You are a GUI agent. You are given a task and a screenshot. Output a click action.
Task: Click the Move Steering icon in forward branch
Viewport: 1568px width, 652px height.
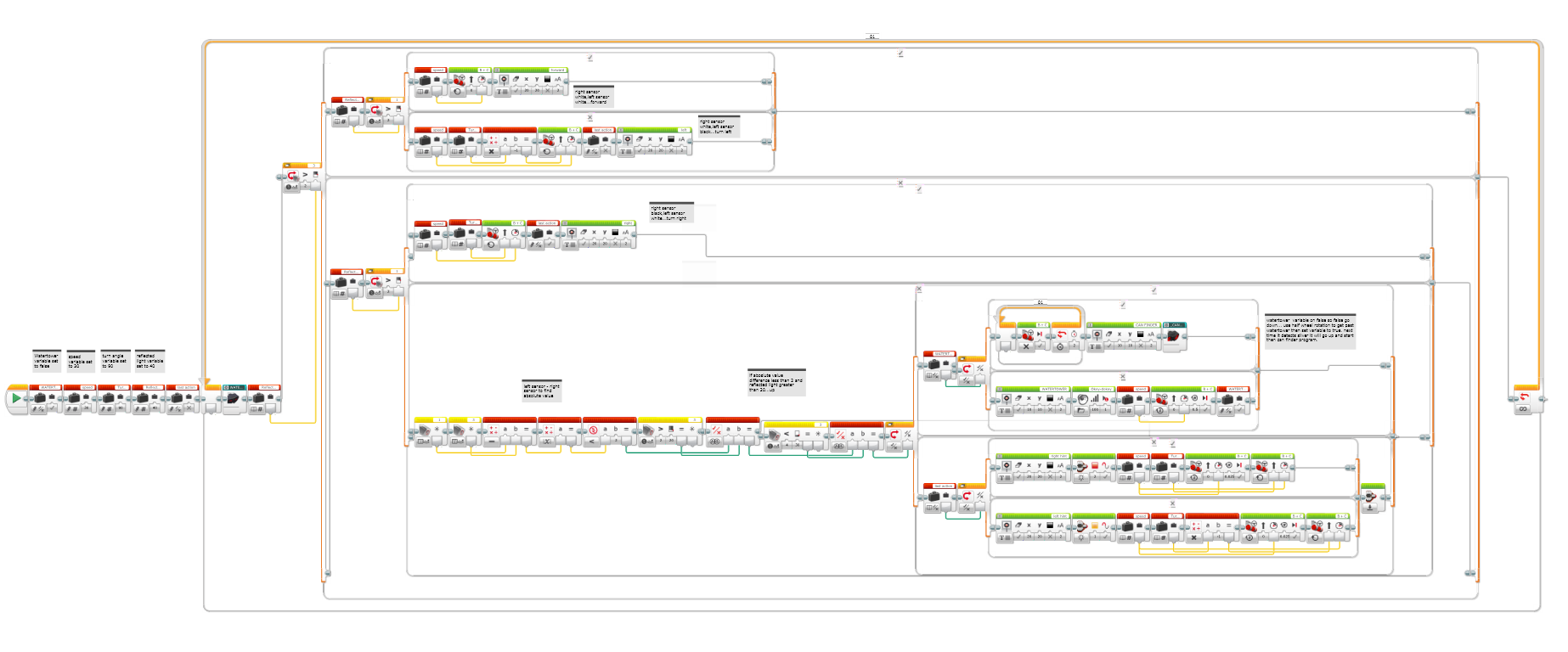[459, 81]
